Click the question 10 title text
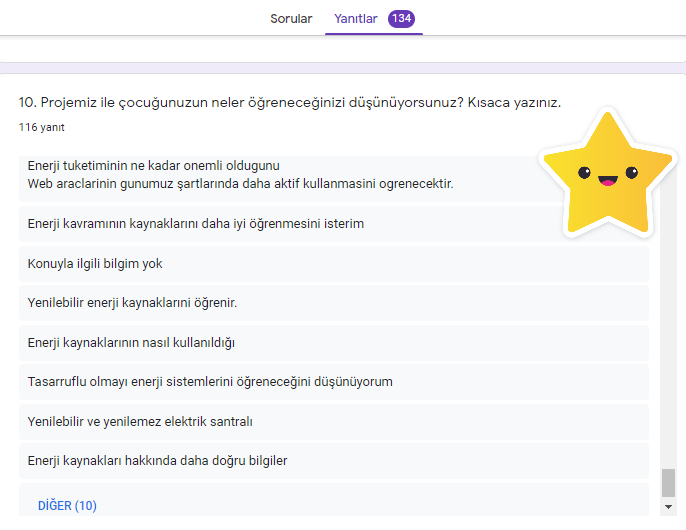 pyautogui.click(x=290, y=102)
